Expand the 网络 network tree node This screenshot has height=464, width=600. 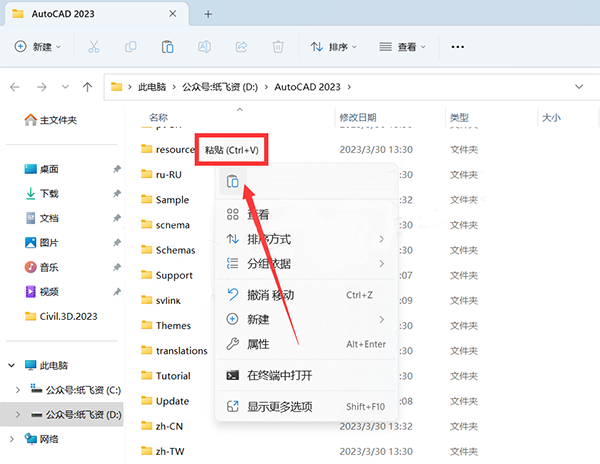coord(12,439)
